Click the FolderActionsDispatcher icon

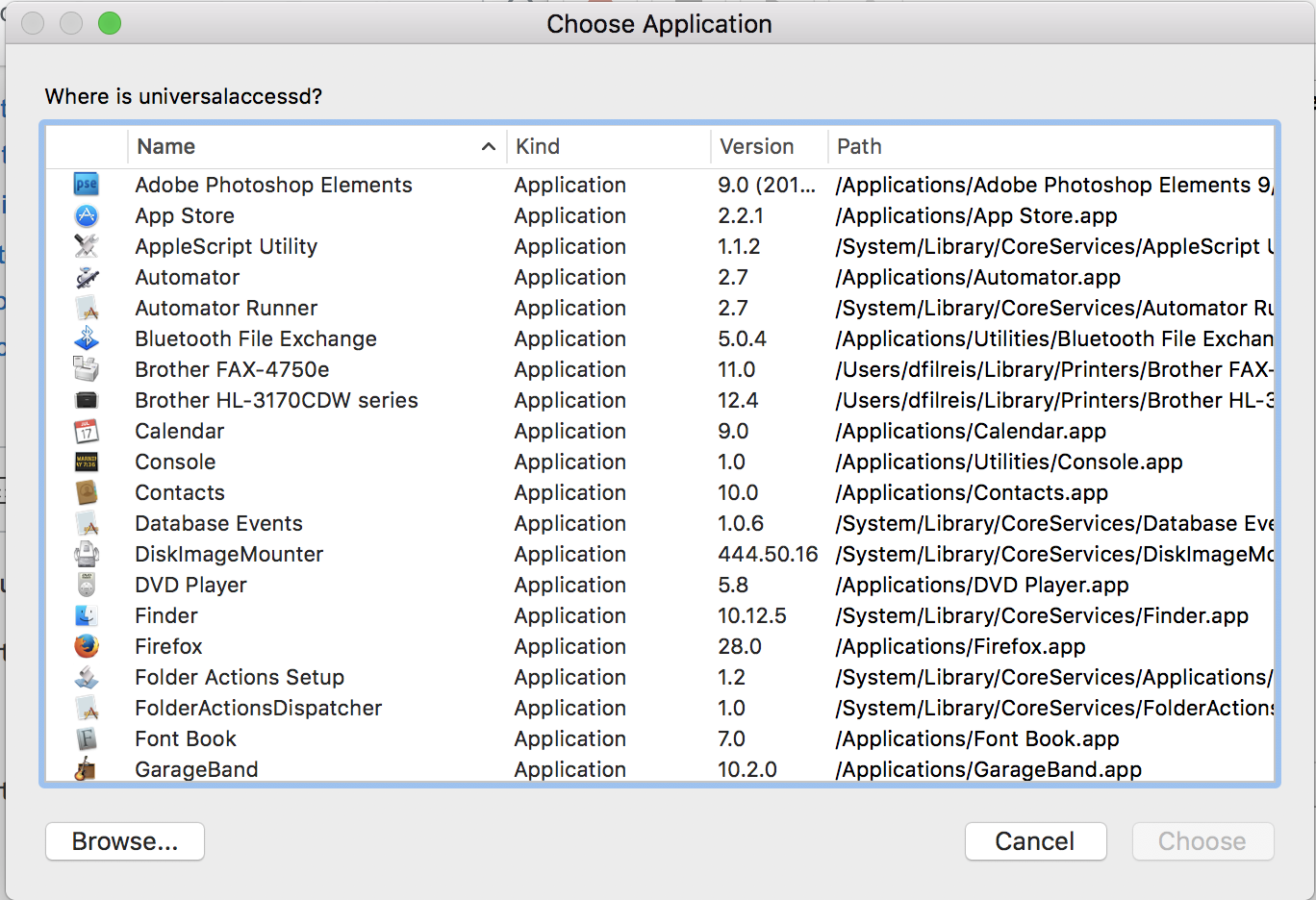point(87,708)
